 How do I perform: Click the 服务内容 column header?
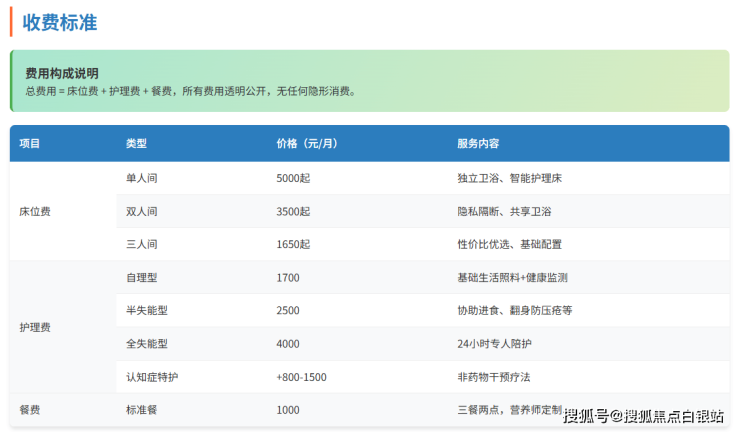click(478, 144)
